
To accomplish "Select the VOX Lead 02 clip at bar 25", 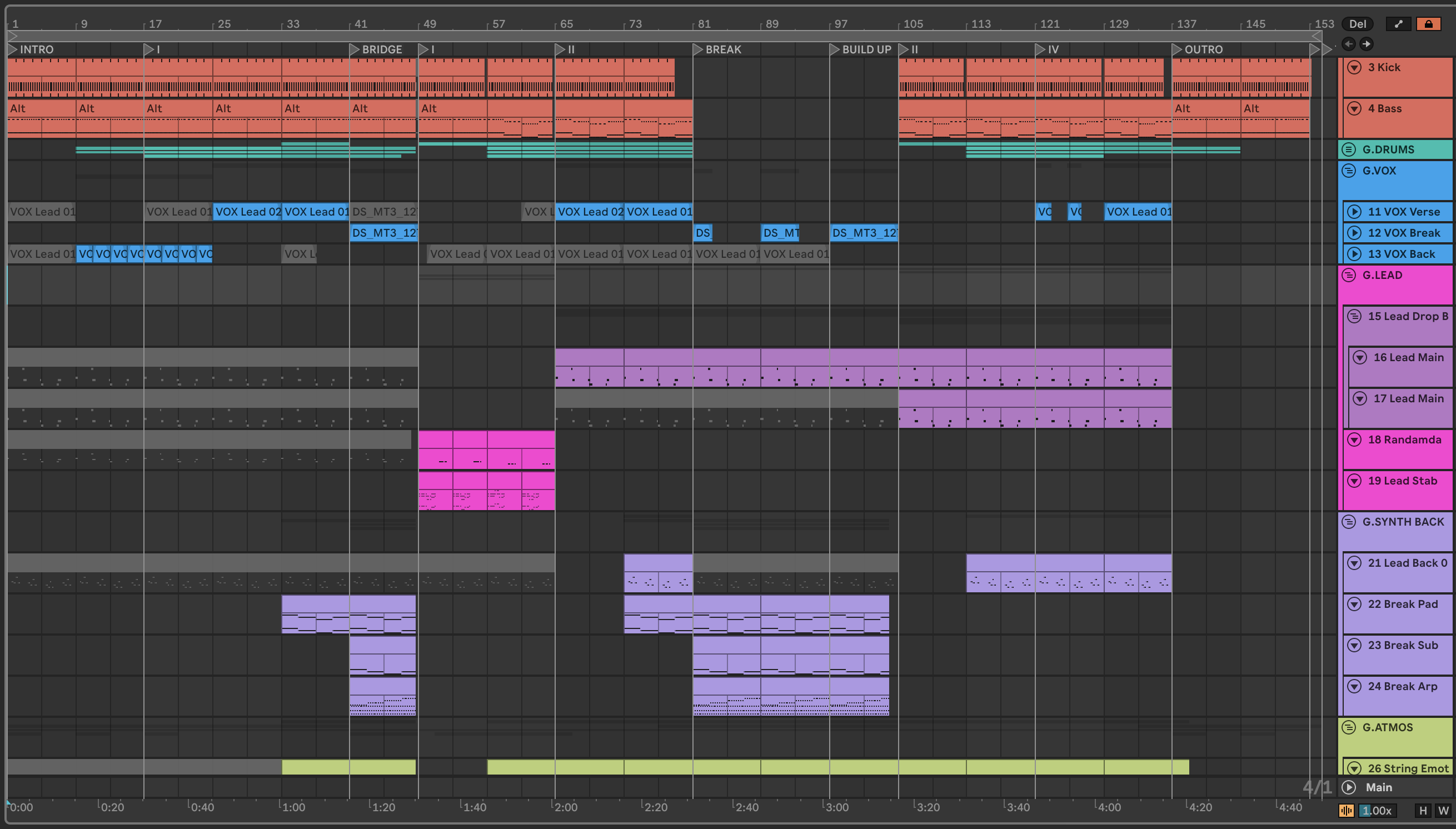I will (x=247, y=212).
